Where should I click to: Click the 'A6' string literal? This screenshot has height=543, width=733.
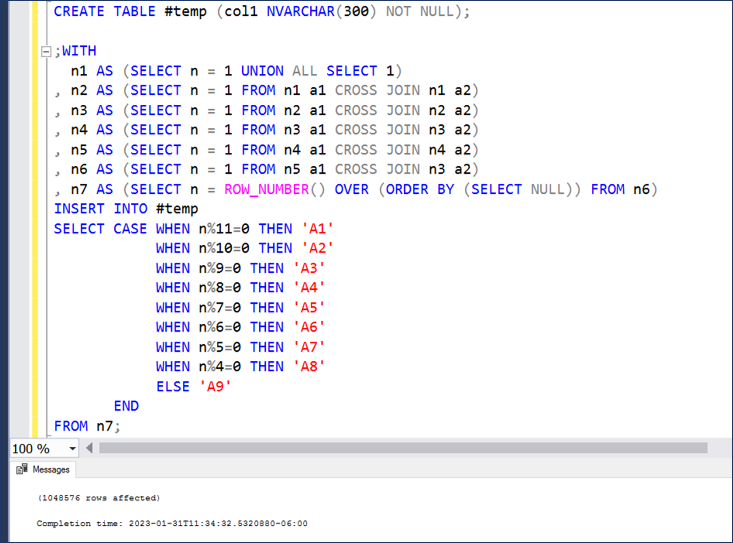click(309, 327)
